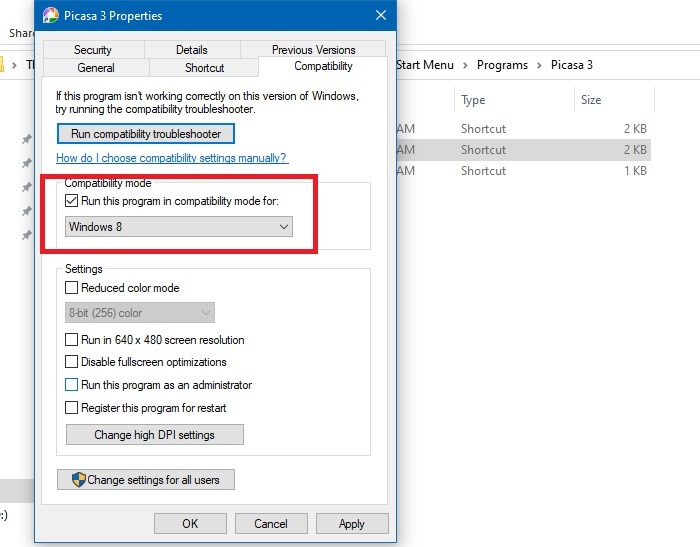Open the Windows 8 compatibility mode dropdown
The height and width of the screenshot is (547, 700).
pos(179,226)
